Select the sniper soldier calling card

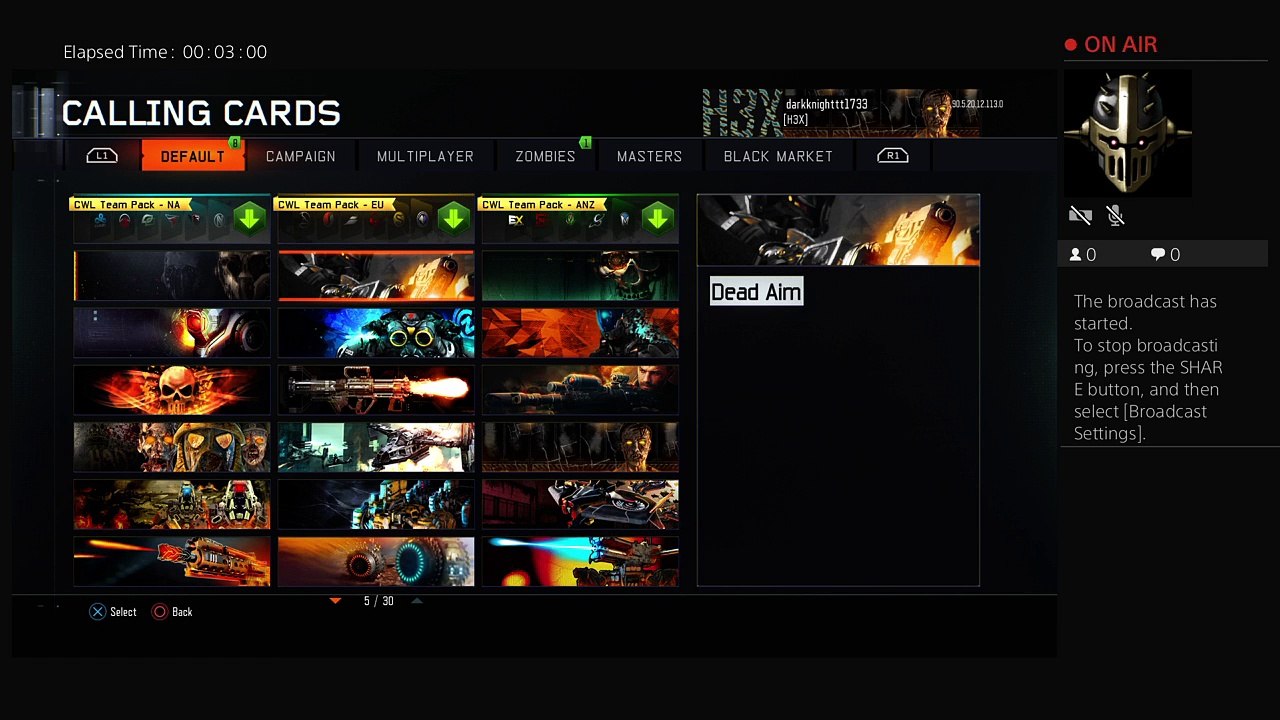(x=580, y=390)
